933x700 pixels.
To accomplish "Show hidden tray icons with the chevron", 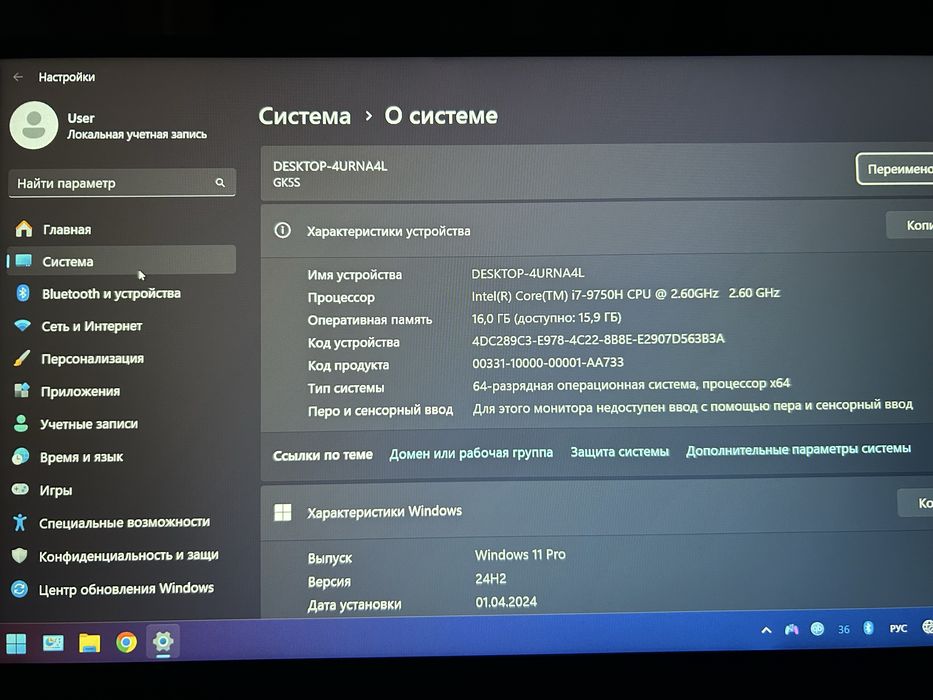I will (x=766, y=630).
